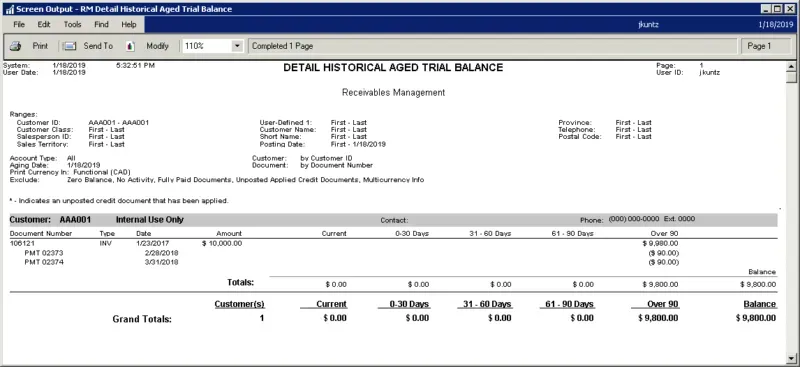This screenshot has height=367, width=800.
Task: Click the vertical scrollbar down arrow
Action: 791,357
